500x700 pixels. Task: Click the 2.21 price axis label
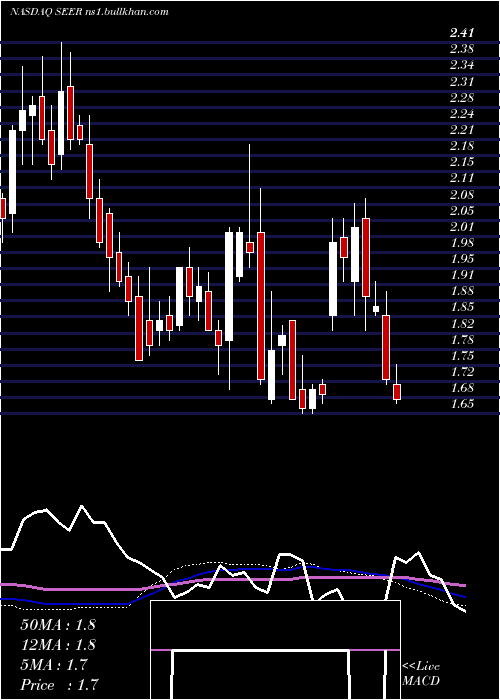click(462, 129)
